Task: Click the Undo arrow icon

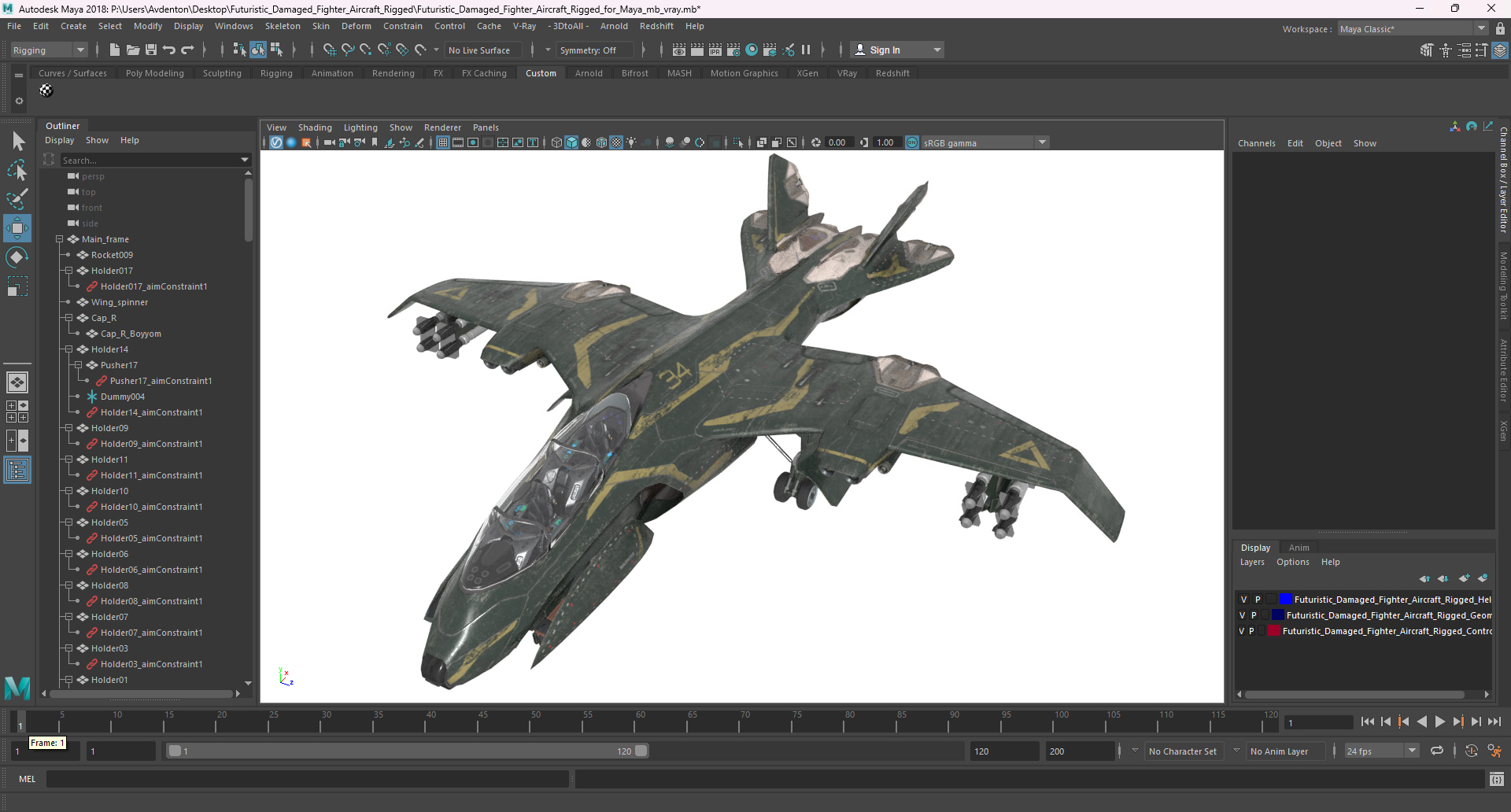Action: coord(169,50)
